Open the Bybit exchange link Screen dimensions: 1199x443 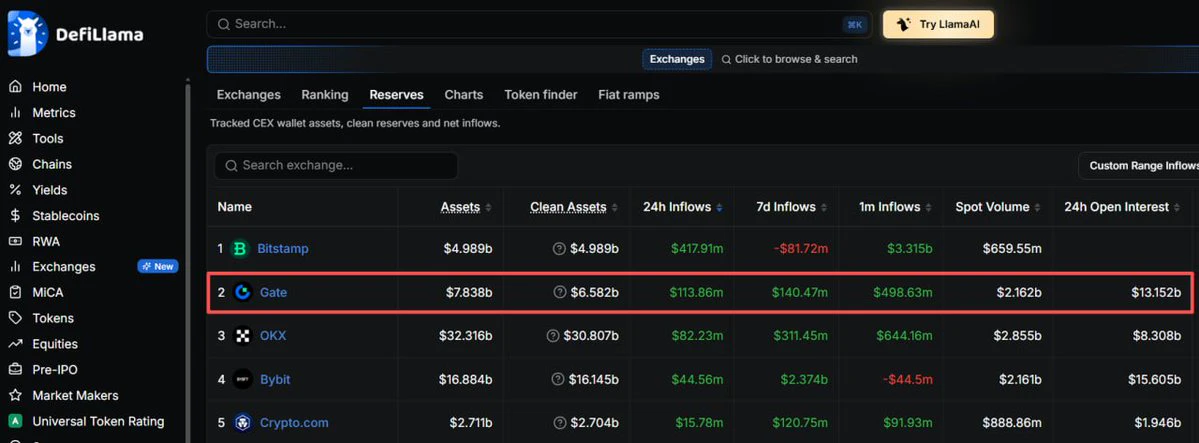[x=275, y=379]
